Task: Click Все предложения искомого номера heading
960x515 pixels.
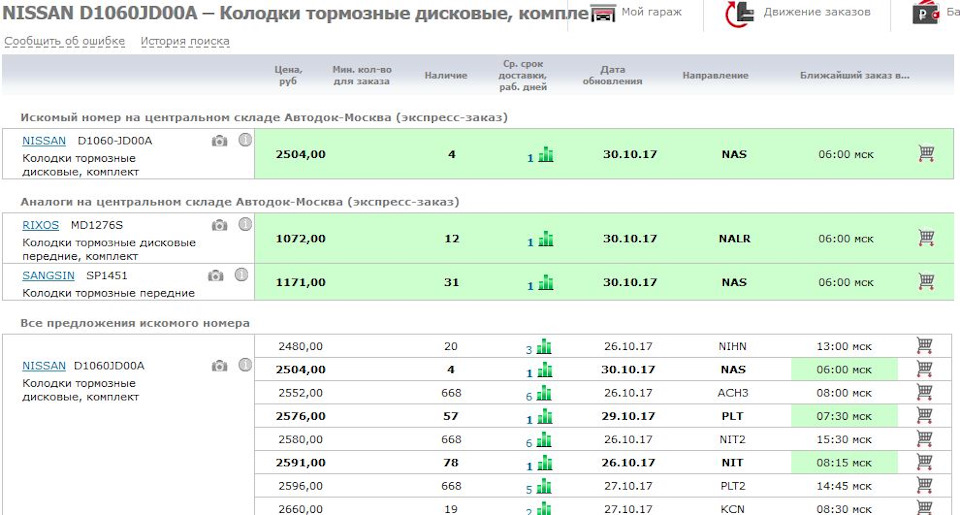Action: pyautogui.click(x=135, y=323)
